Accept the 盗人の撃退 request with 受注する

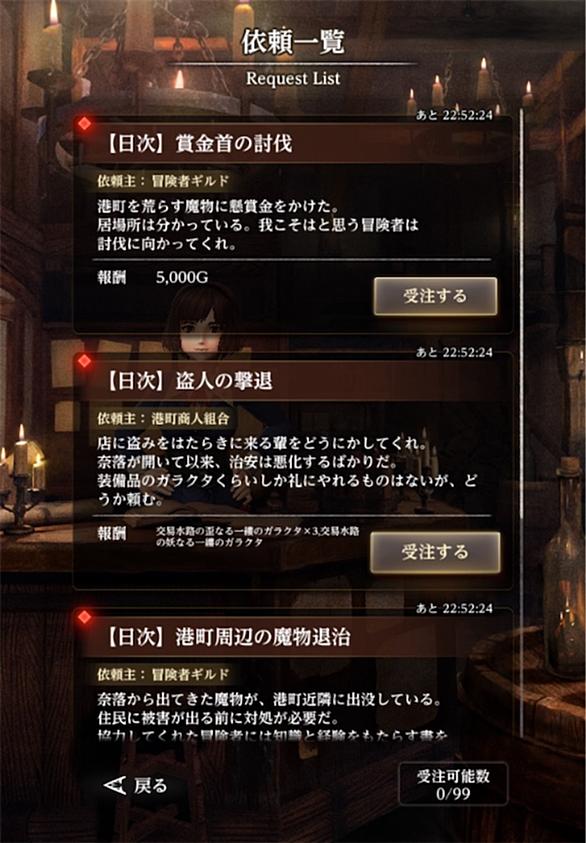tap(435, 552)
